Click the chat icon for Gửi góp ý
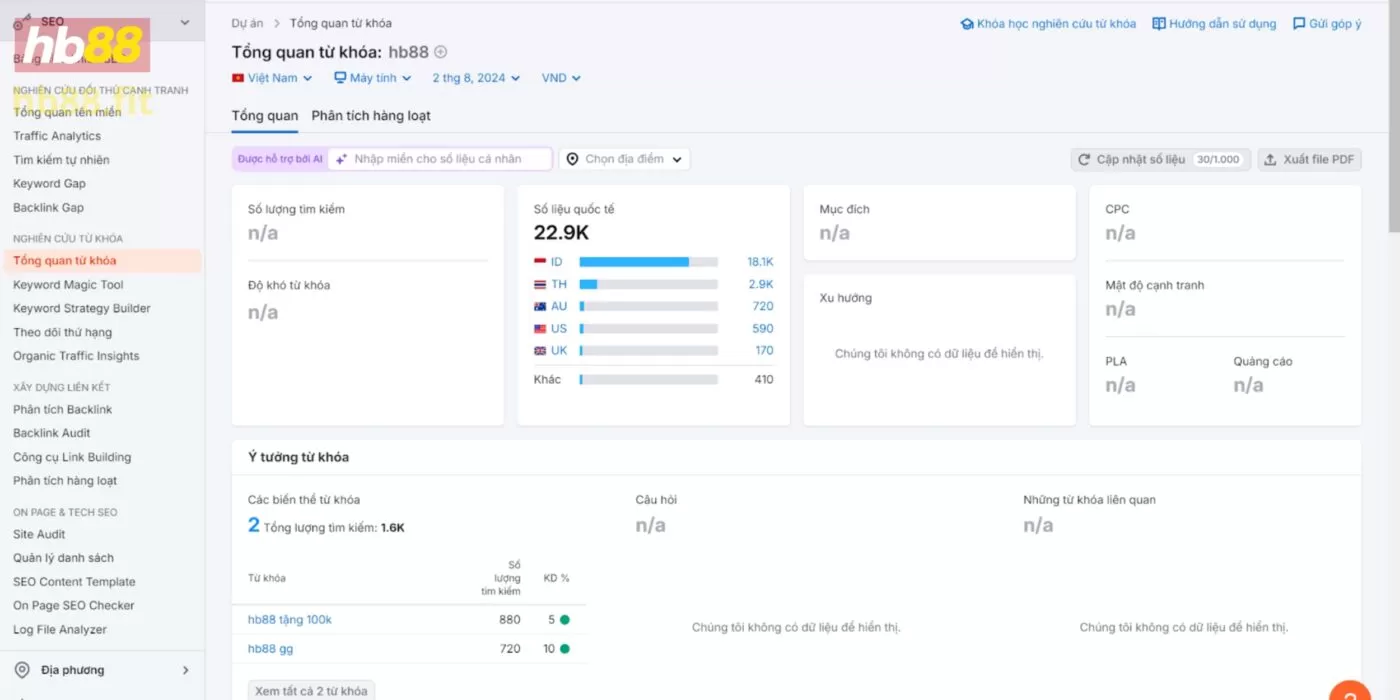The width and height of the screenshot is (1400, 700). pos(1299,24)
